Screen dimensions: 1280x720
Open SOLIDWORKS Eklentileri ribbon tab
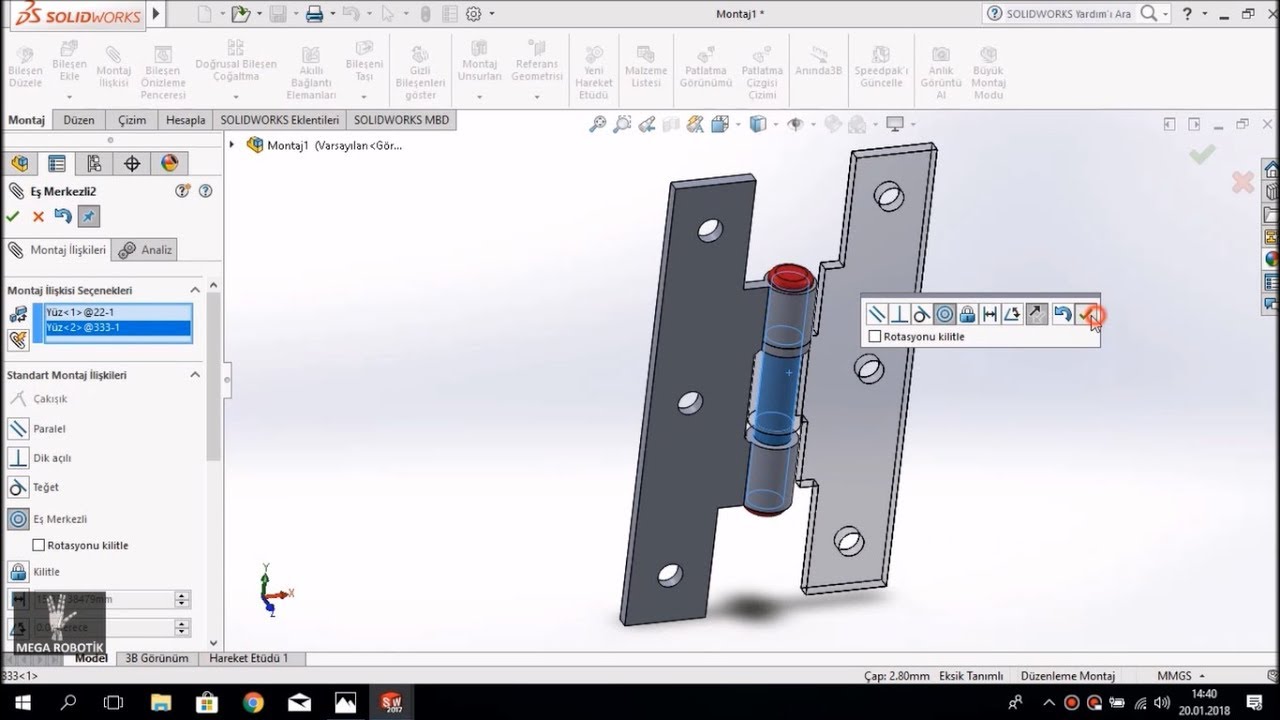pos(279,120)
